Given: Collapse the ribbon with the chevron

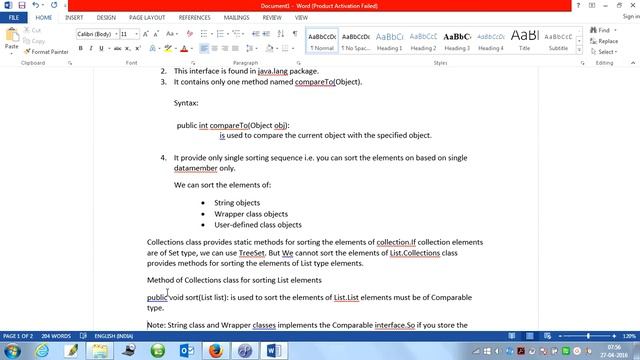Looking at the screenshot, I should click(x=633, y=63).
